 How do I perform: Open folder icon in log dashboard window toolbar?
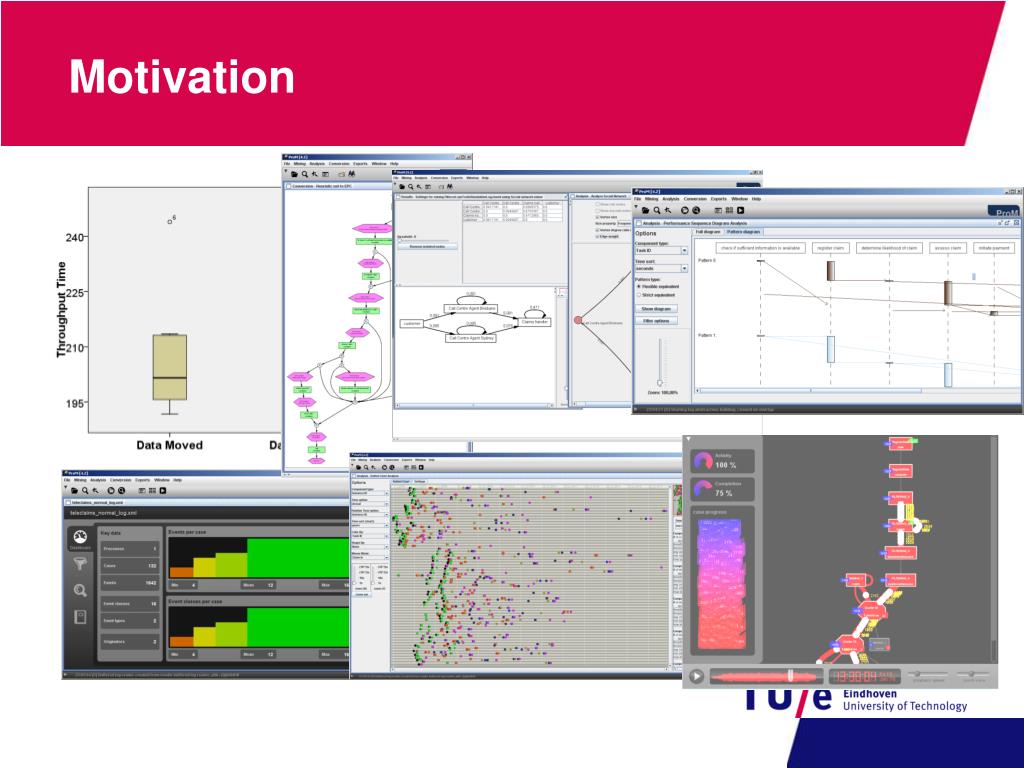(x=74, y=490)
